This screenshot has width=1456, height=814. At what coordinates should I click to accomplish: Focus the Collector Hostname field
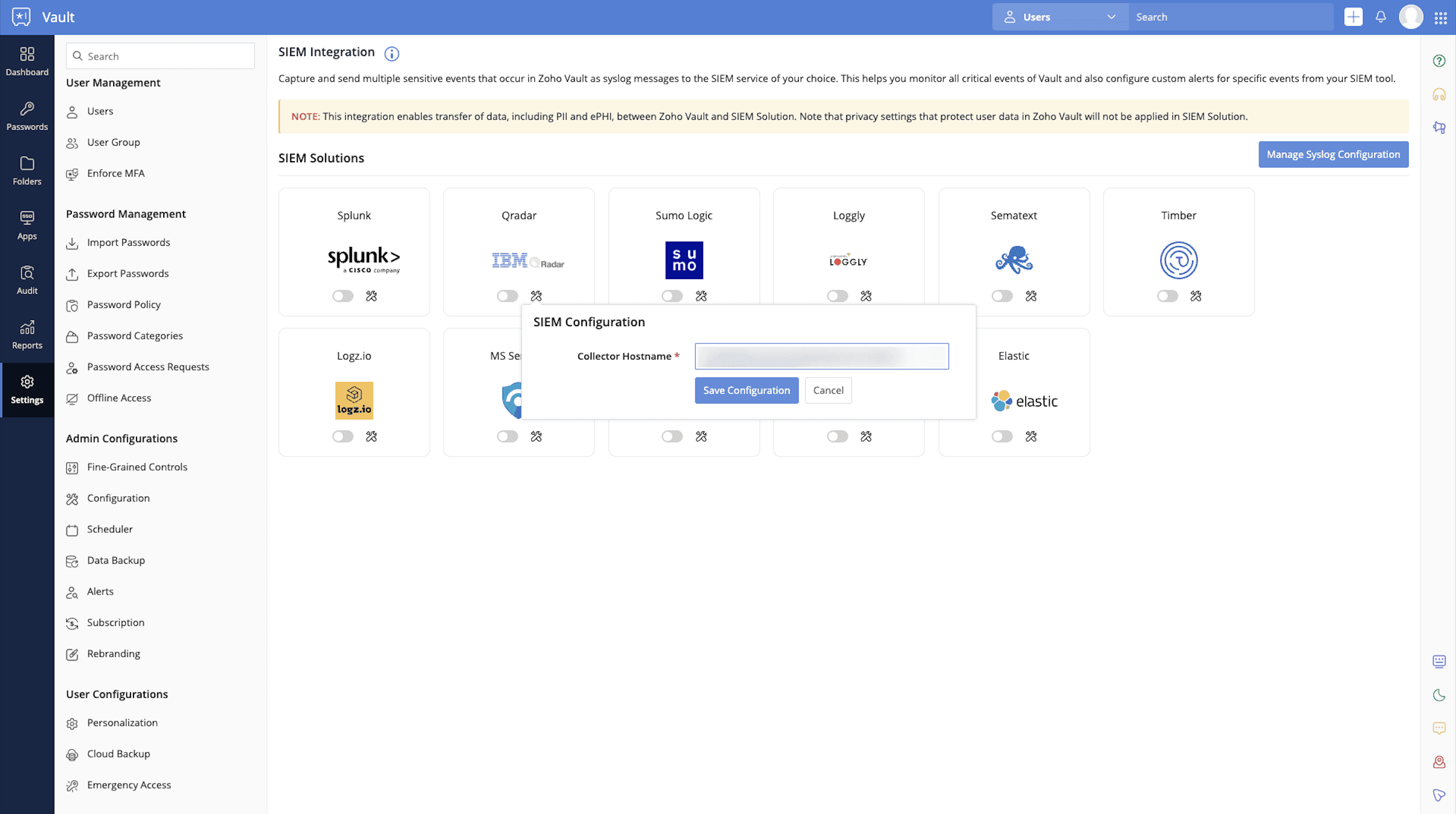821,356
